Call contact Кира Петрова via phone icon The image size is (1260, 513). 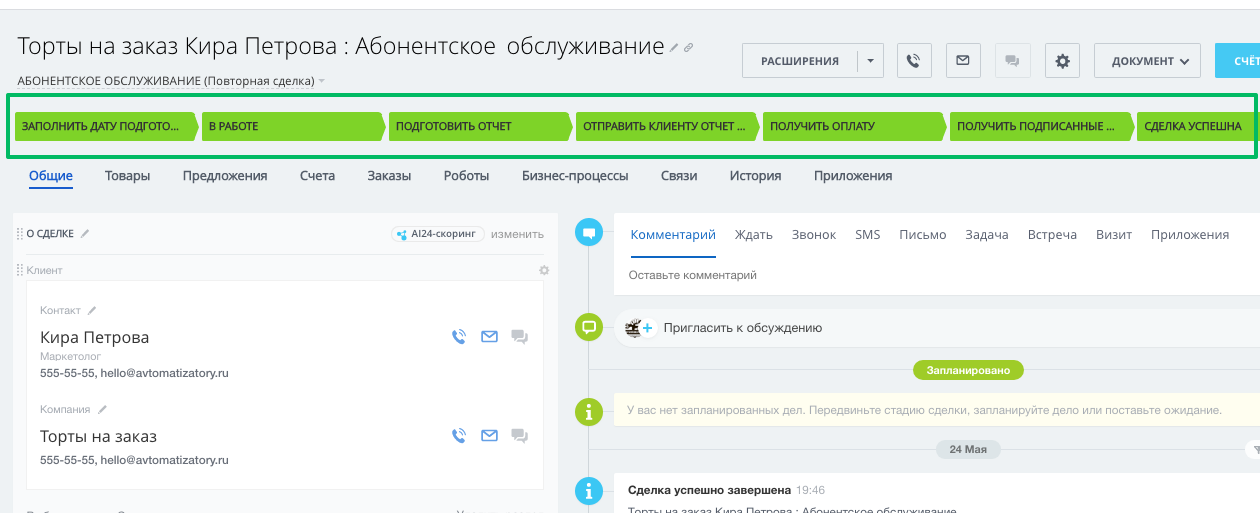tap(459, 337)
